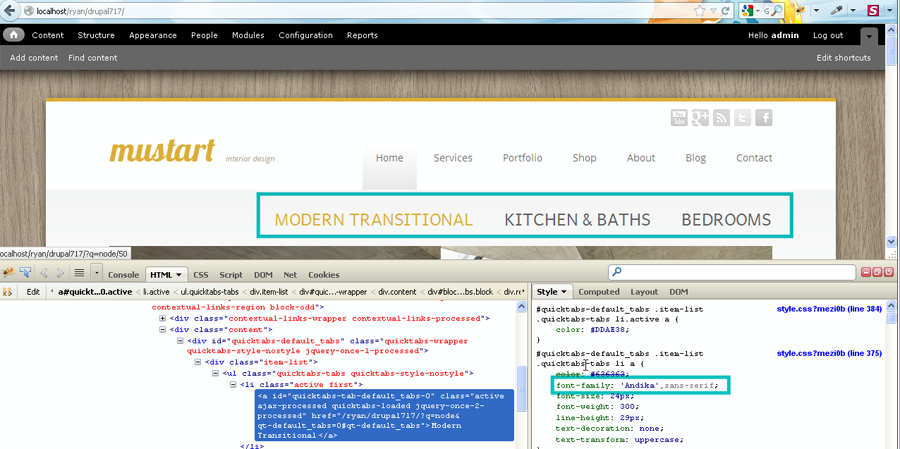Reload the page with the refresh icon
This screenshot has width=900, height=449.
tap(727, 11)
